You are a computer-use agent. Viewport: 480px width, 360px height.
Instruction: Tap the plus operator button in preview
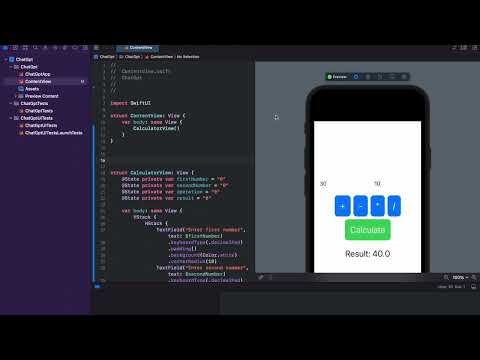342,206
